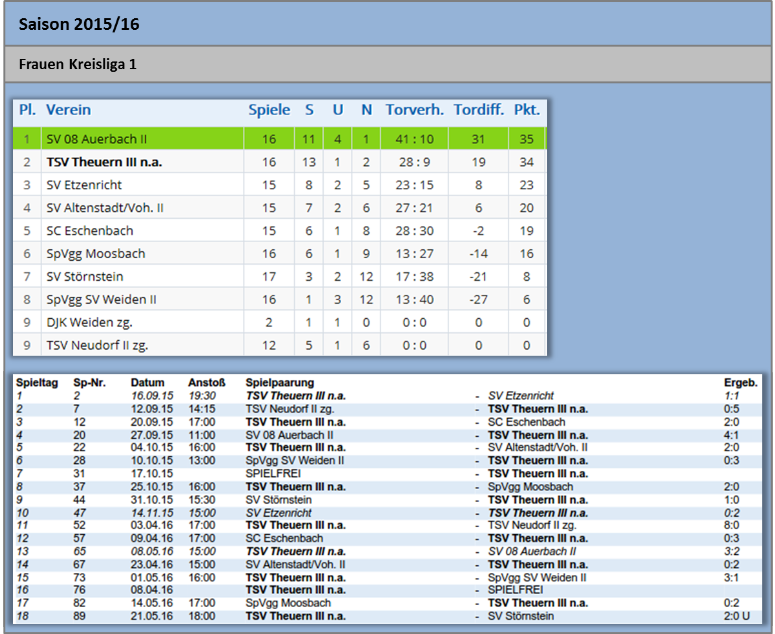Click the fixture date '10.10.15'
Screen dimensions: 775x634
tap(152, 461)
